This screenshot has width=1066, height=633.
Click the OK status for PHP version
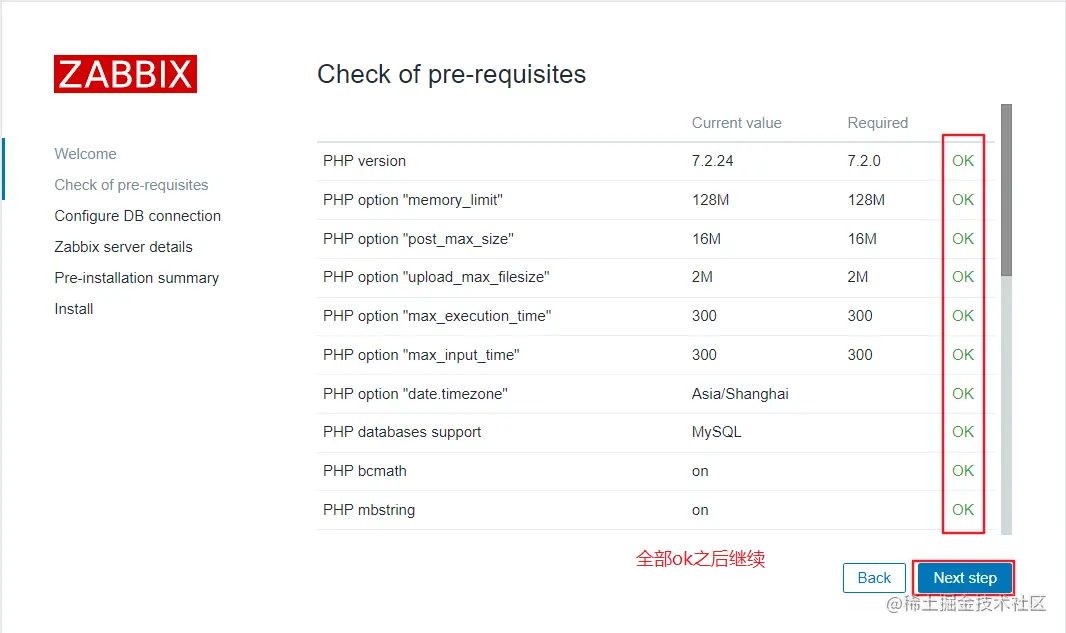[963, 161]
